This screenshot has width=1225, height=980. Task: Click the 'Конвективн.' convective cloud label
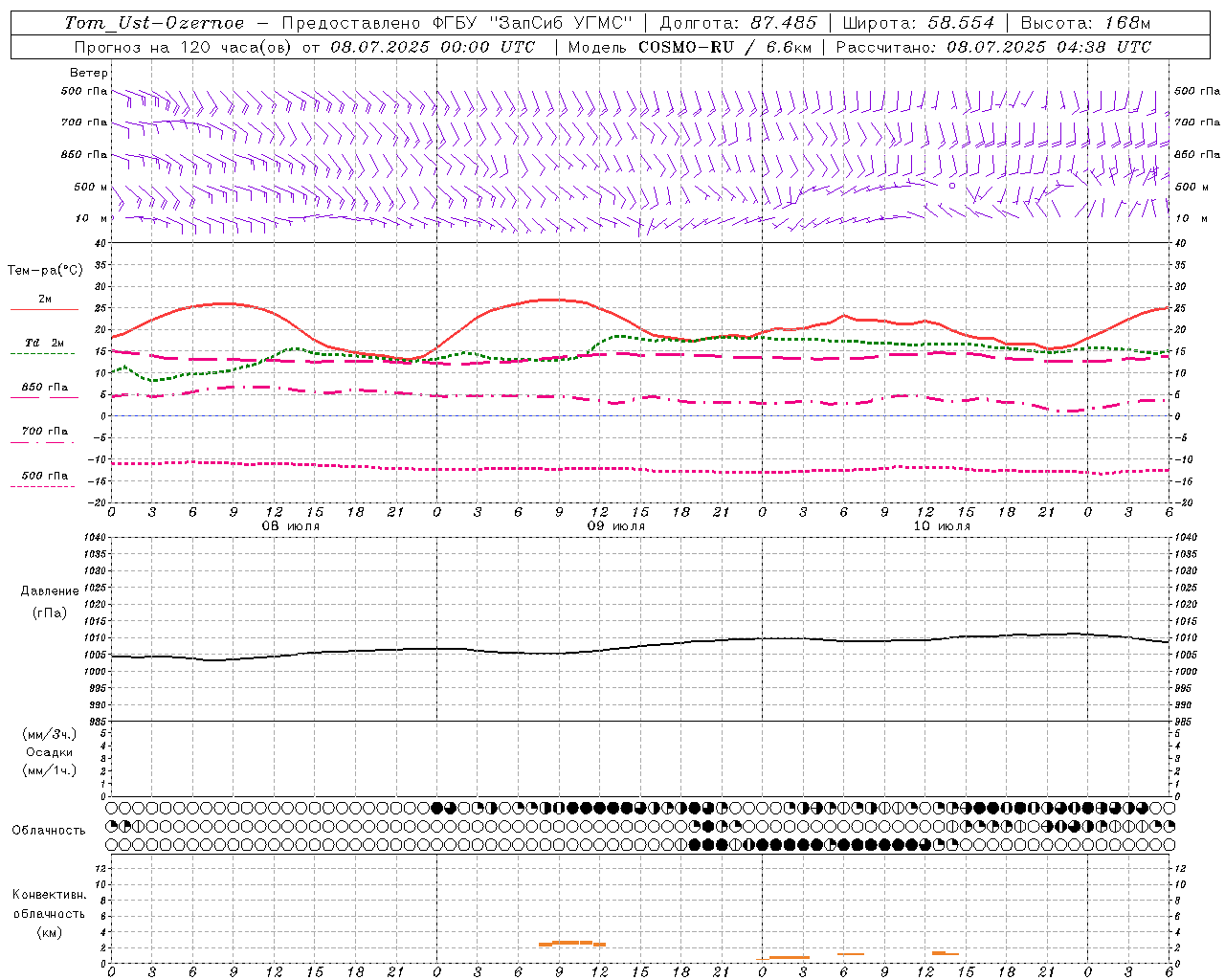(49, 895)
